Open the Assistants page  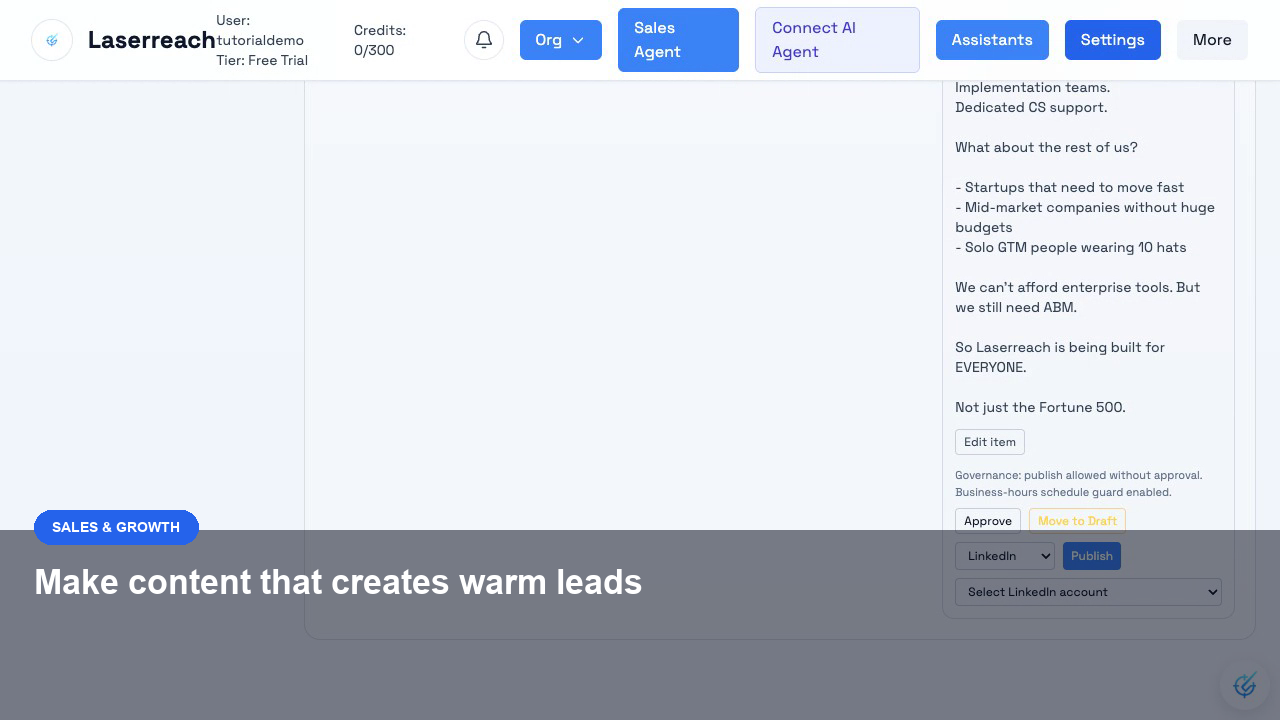coord(992,40)
